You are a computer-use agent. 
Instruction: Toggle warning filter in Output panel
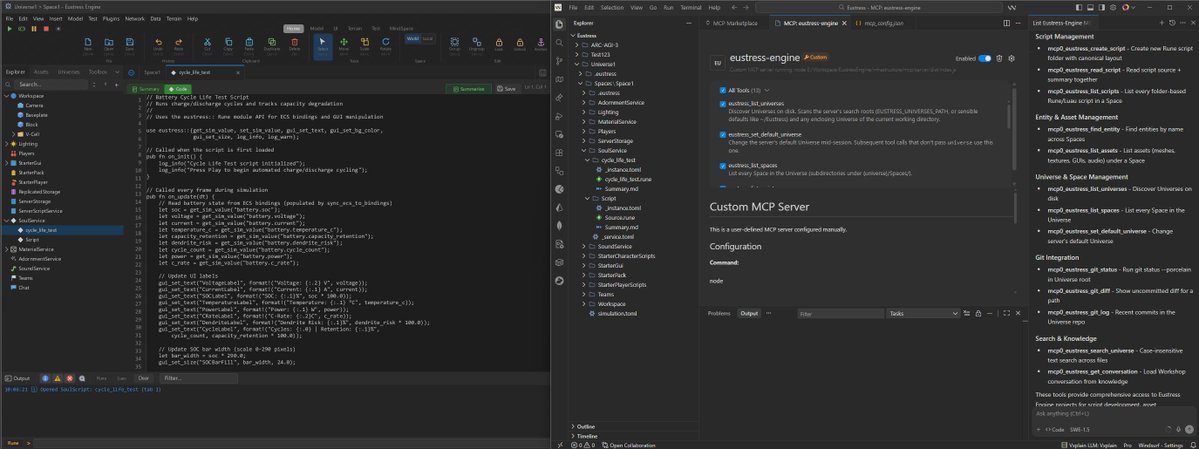(x=57, y=378)
